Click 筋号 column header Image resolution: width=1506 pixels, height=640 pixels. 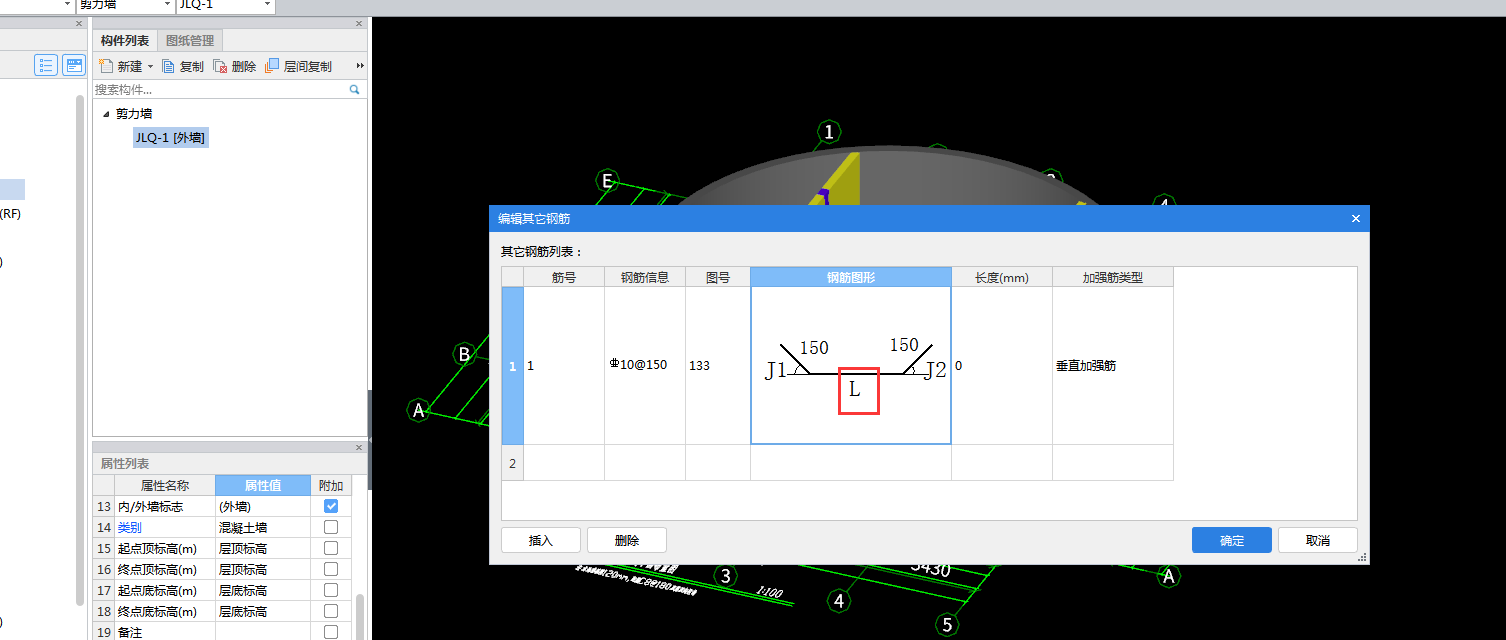(x=564, y=277)
